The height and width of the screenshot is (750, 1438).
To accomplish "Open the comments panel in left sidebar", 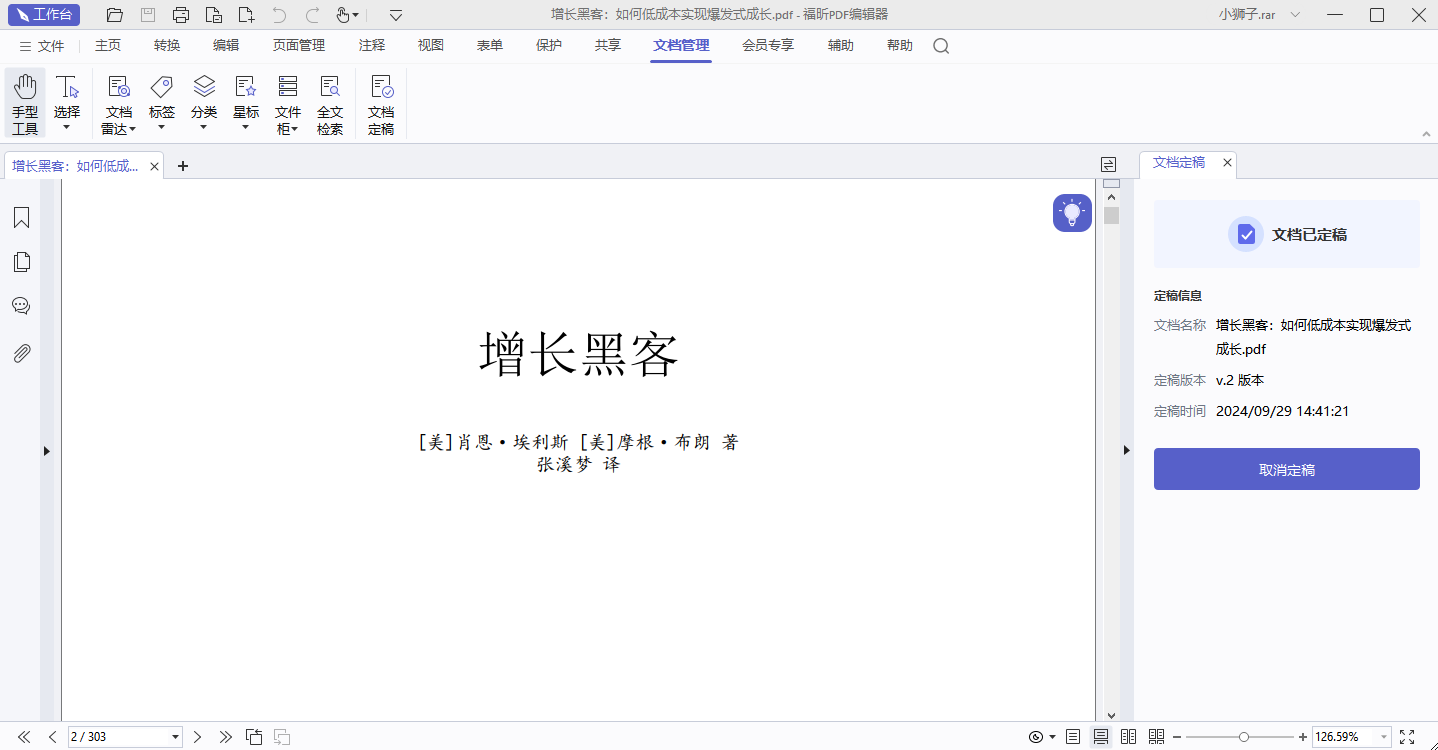I will click(21, 306).
